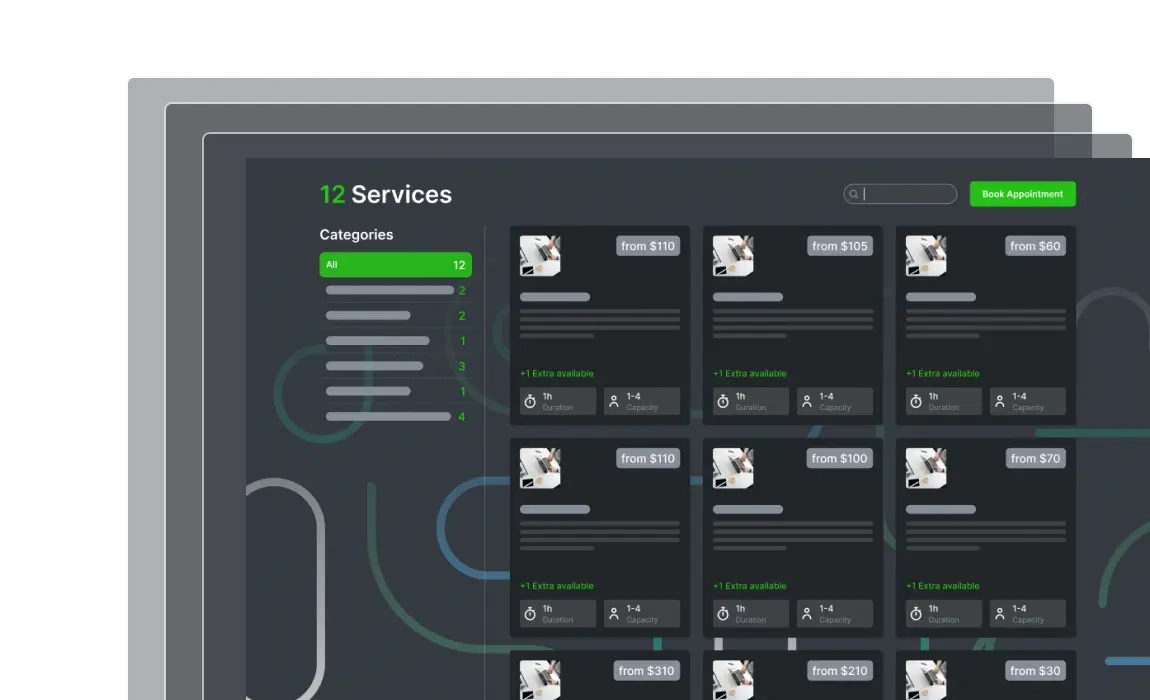Click the Capacity person icon on $60 card

[x=1000, y=401]
